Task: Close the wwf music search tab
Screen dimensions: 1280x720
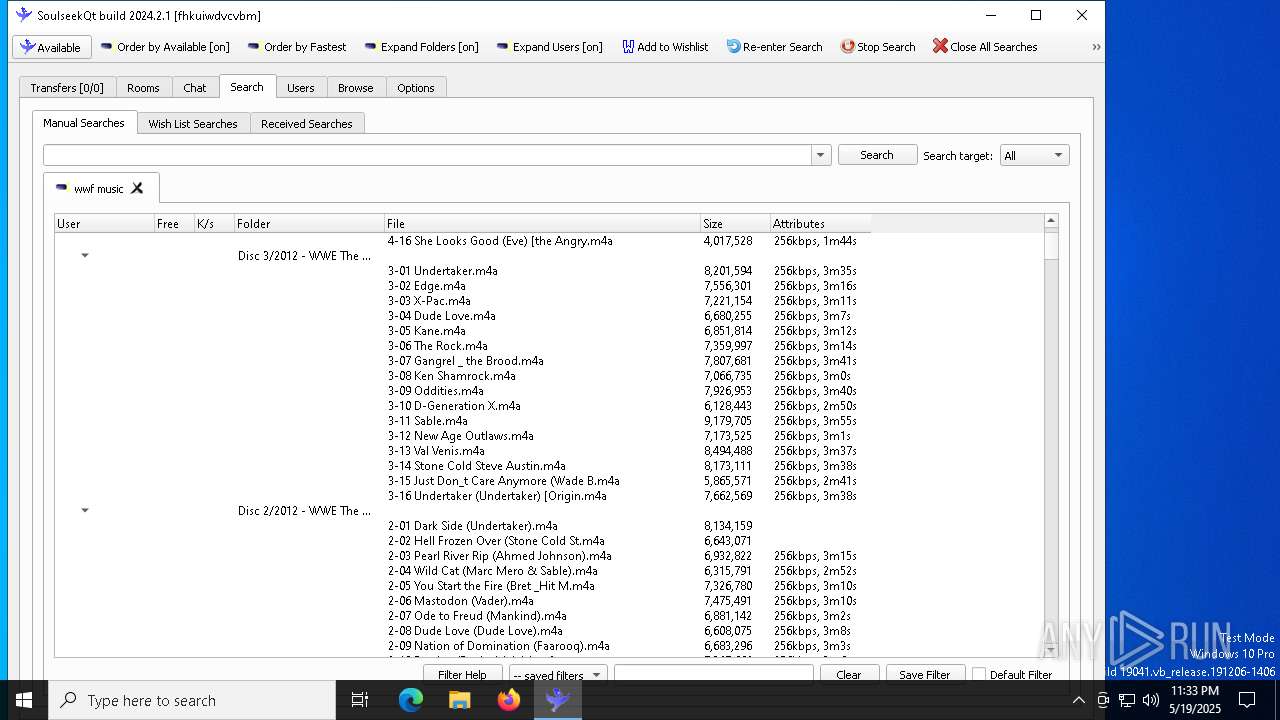Action: click(137, 188)
